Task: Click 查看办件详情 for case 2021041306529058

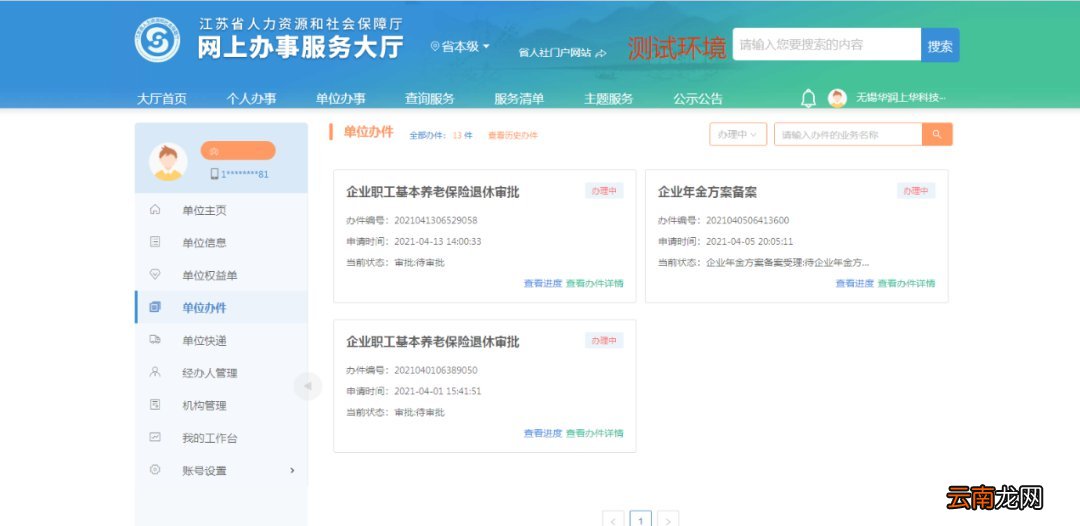Action: click(x=594, y=283)
